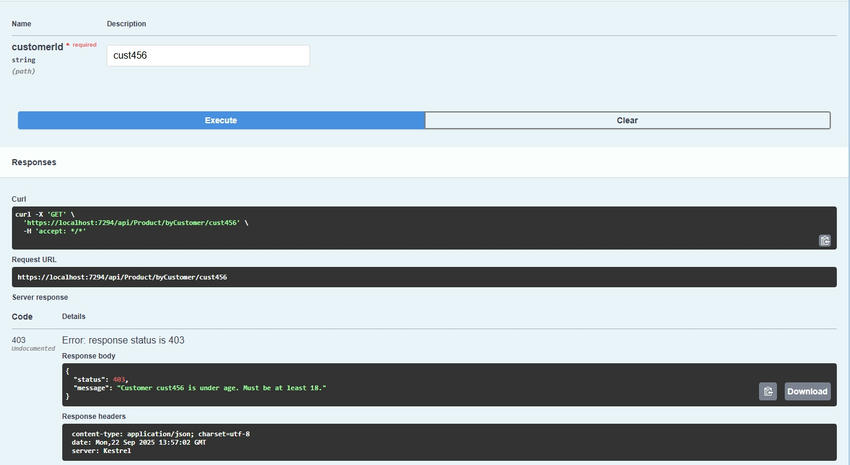Click the 403 response code

pos(18,340)
